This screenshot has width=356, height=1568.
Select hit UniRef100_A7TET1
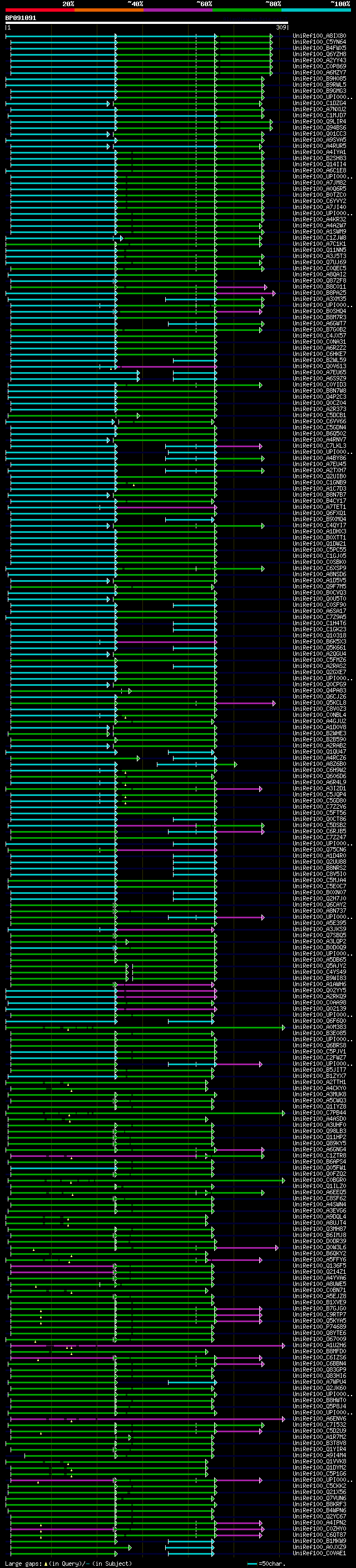pyautogui.click(x=319, y=507)
